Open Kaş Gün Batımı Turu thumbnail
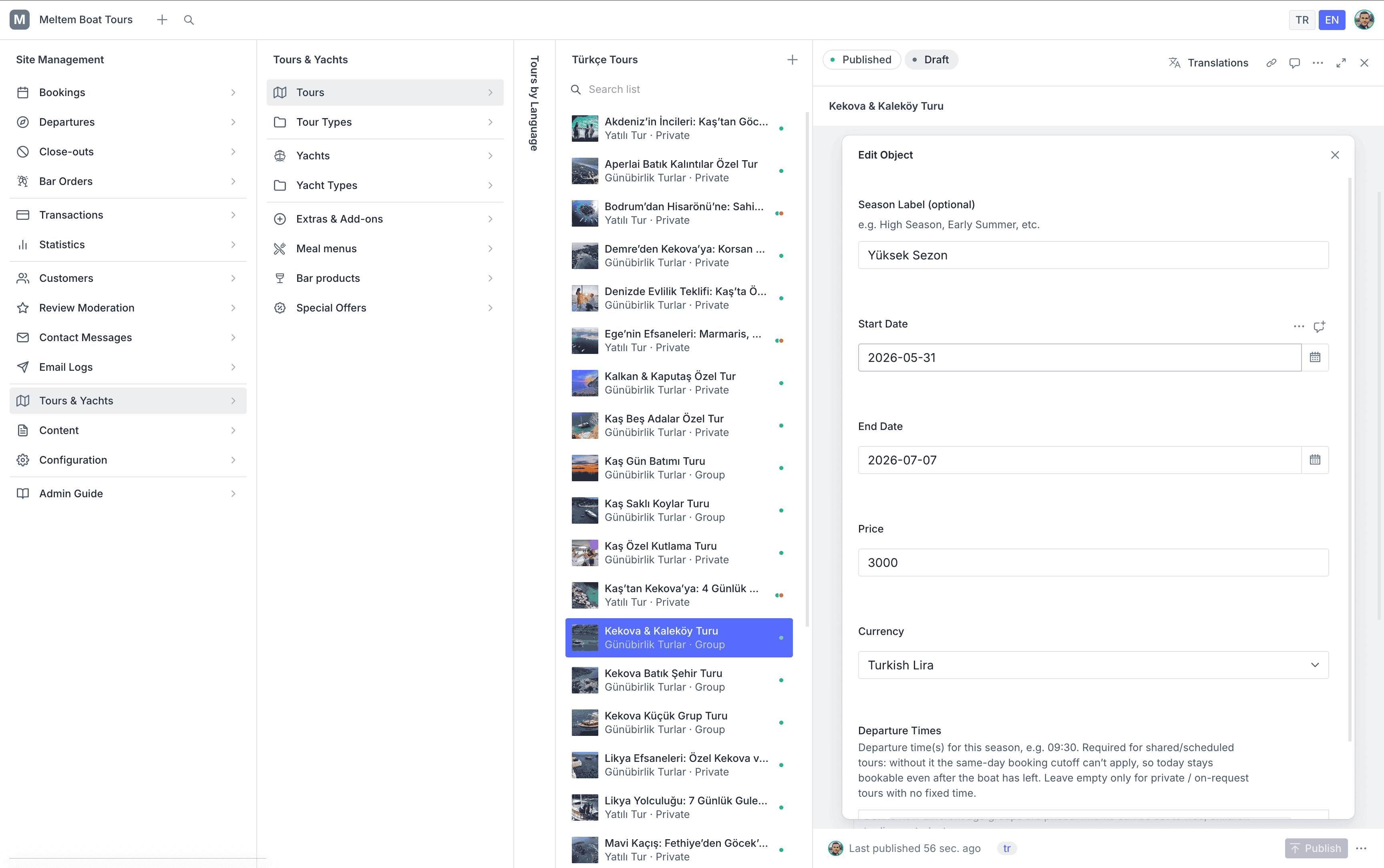The width and height of the screenshot is (1384, 868). point(584,468)
